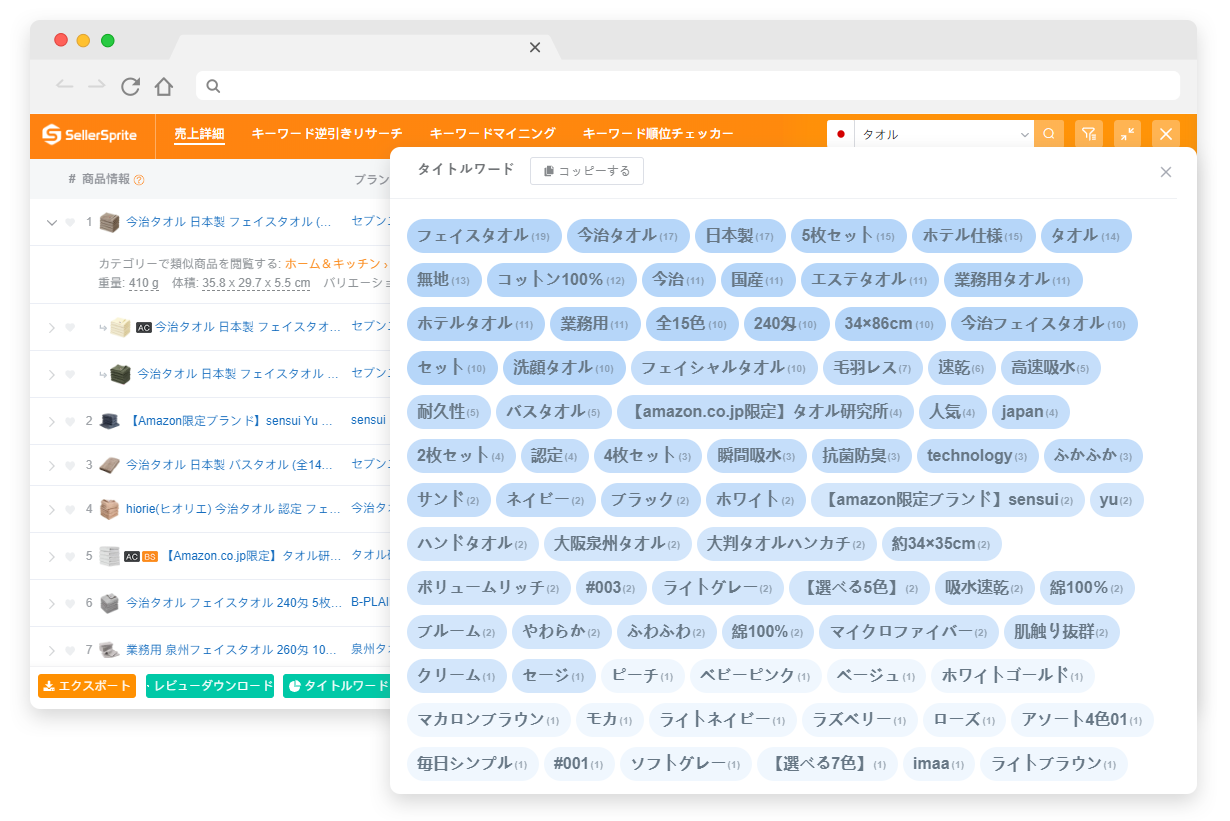The width and height of the screenshot is (1230, 821).
Task: Switch to キーワード逆引きリサーチ tab
Action: coord(327,134)
